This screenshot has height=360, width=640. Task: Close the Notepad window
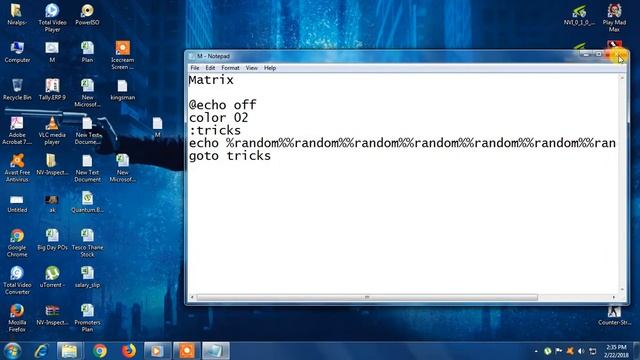click(616, 54)
